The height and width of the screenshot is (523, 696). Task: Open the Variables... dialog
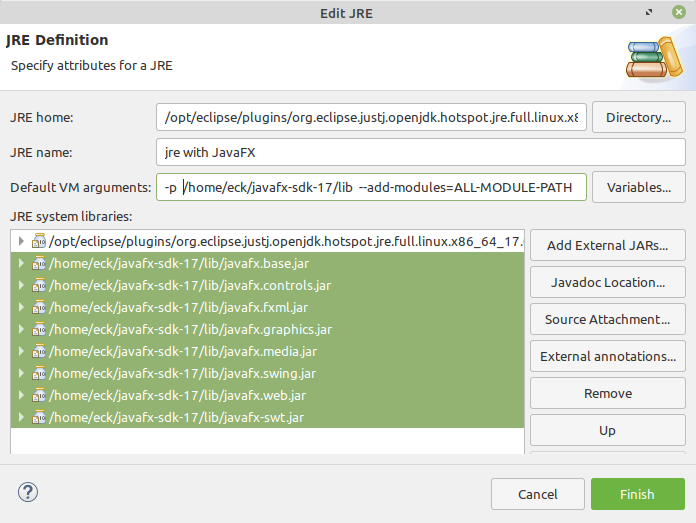point(639,187)
